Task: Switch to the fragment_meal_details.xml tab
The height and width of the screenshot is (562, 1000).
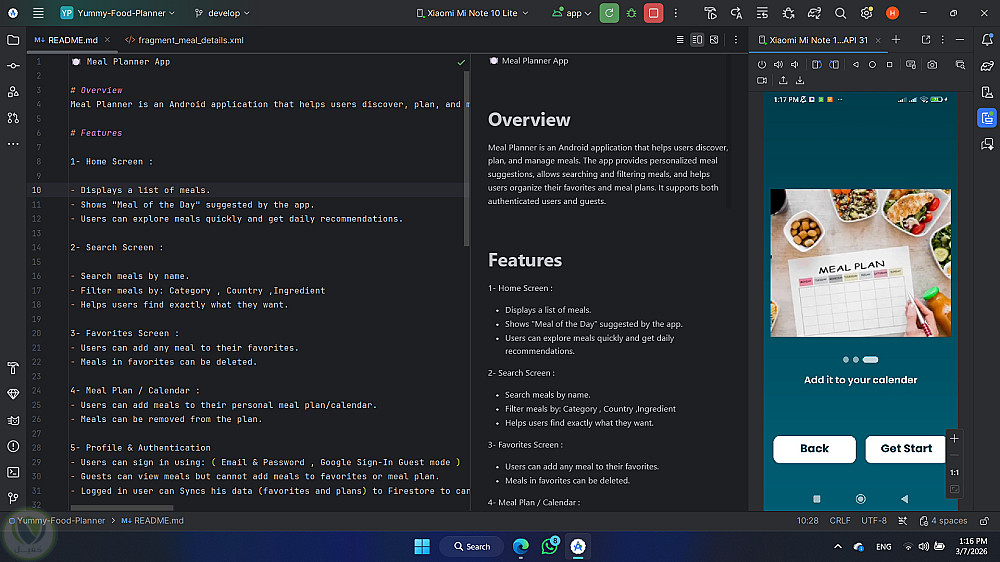Action: (x=184, y=40)
